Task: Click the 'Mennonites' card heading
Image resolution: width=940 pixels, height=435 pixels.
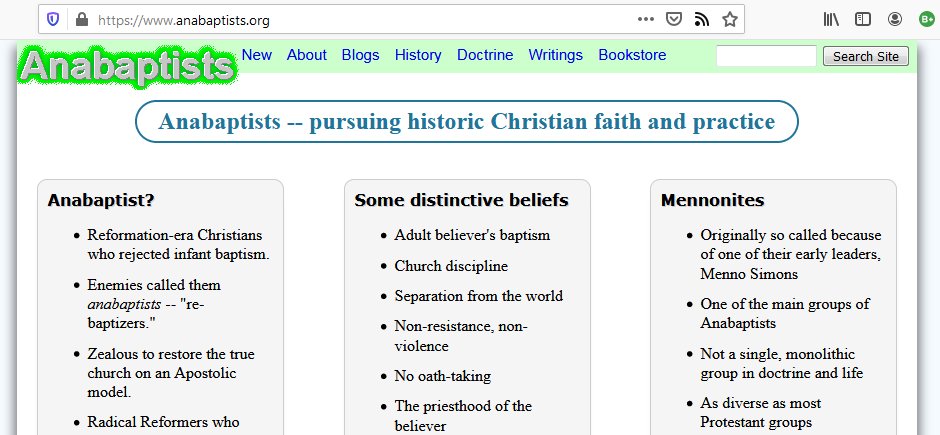Action: coord(712,200)
